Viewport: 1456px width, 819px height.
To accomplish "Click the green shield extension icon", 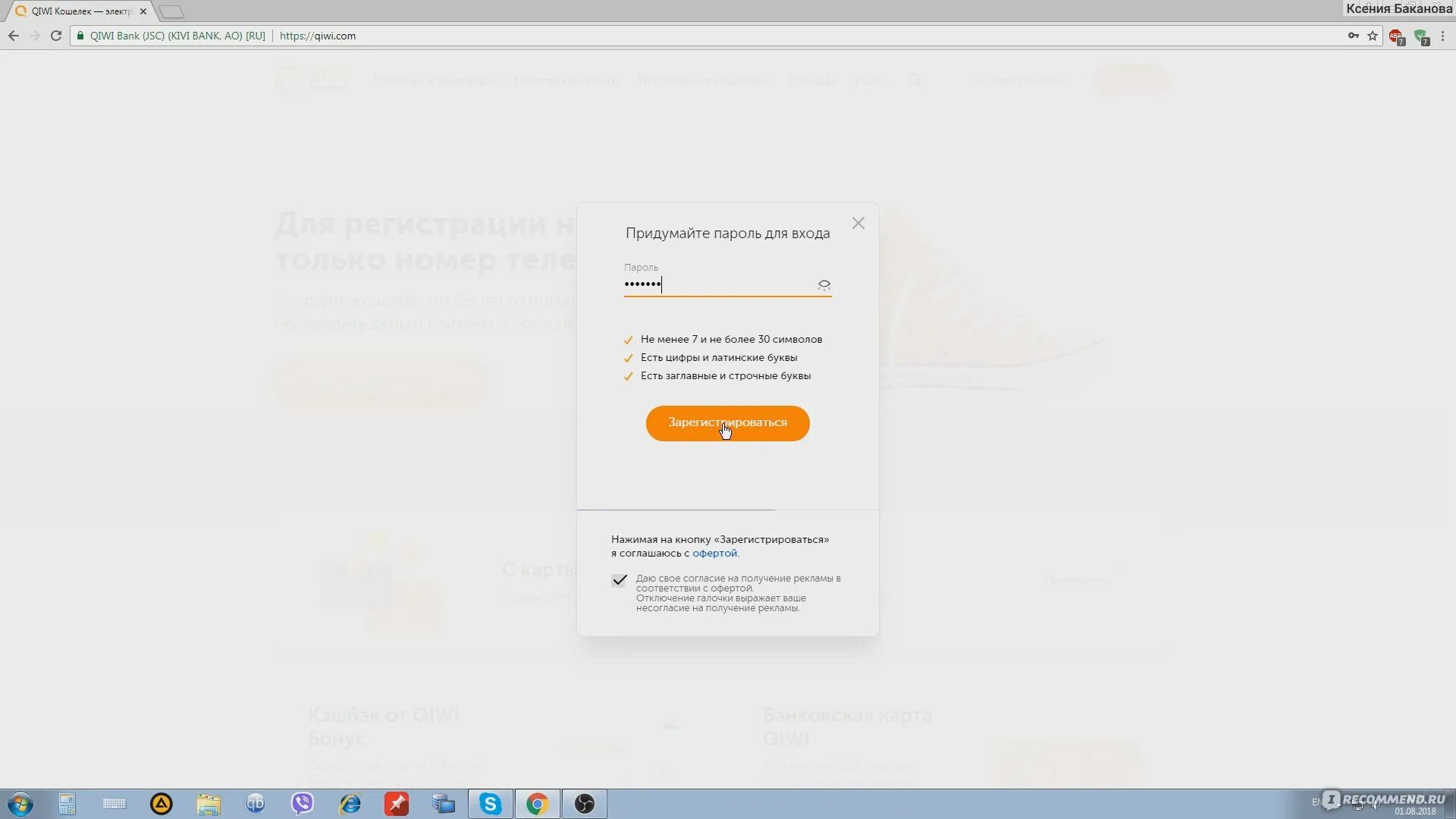I will [1420, 36].
